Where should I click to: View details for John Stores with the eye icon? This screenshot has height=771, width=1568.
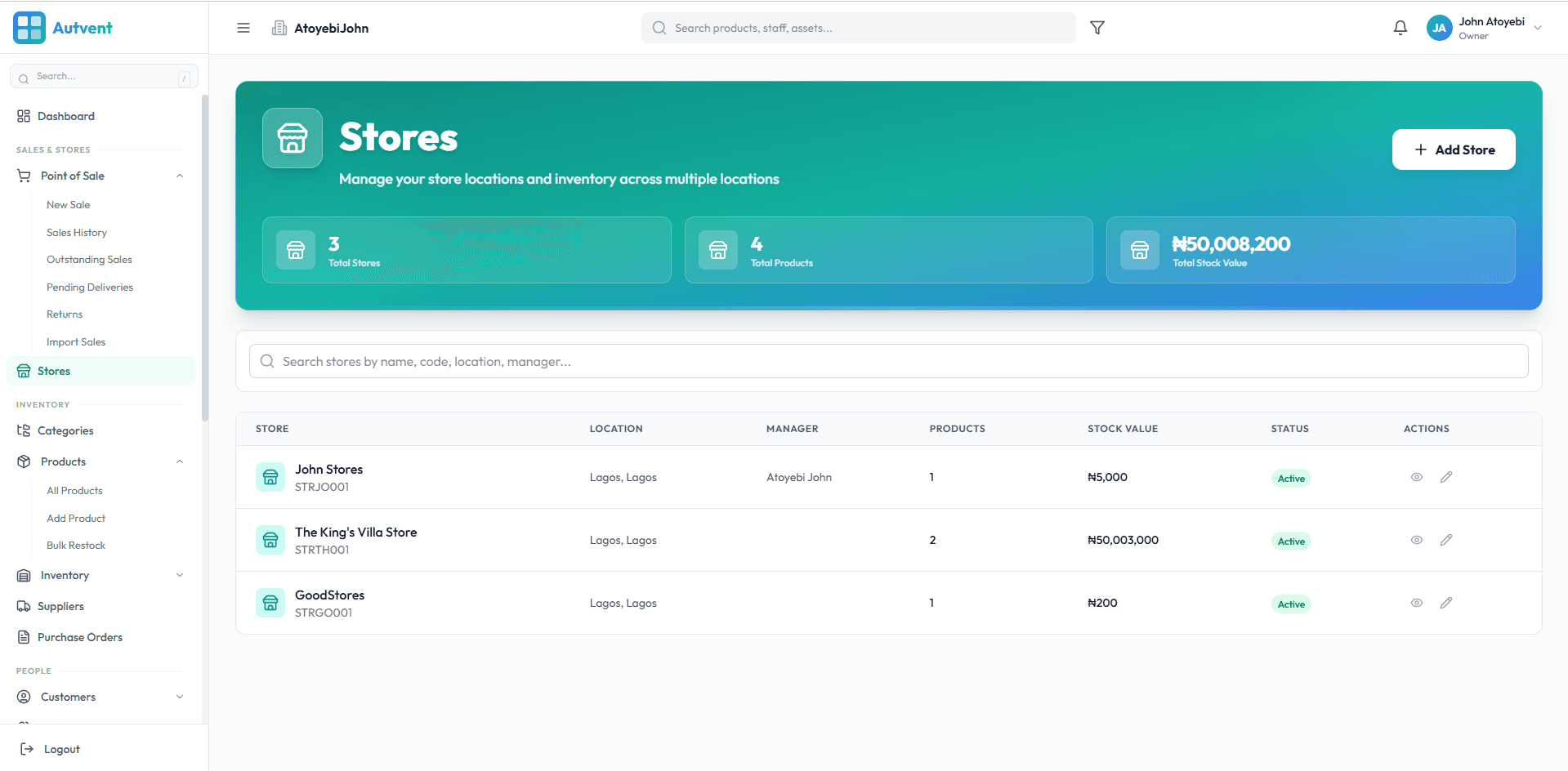pyautogui.click(x=1417, y=477)
